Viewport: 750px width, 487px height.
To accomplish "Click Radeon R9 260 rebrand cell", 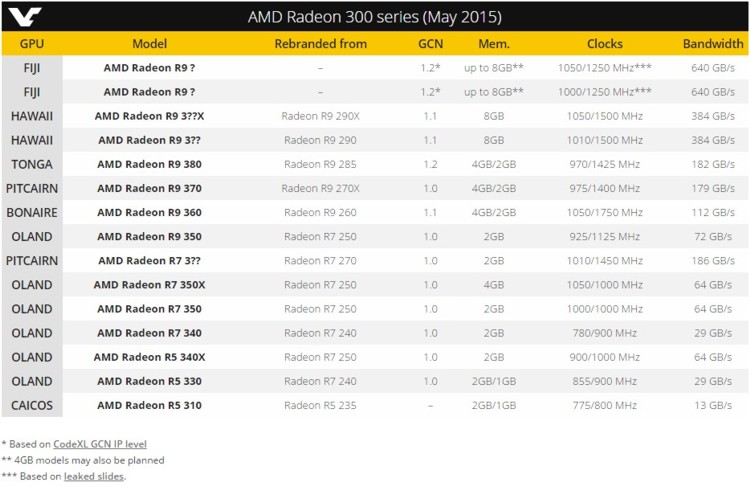I will [x=320, y=212].
